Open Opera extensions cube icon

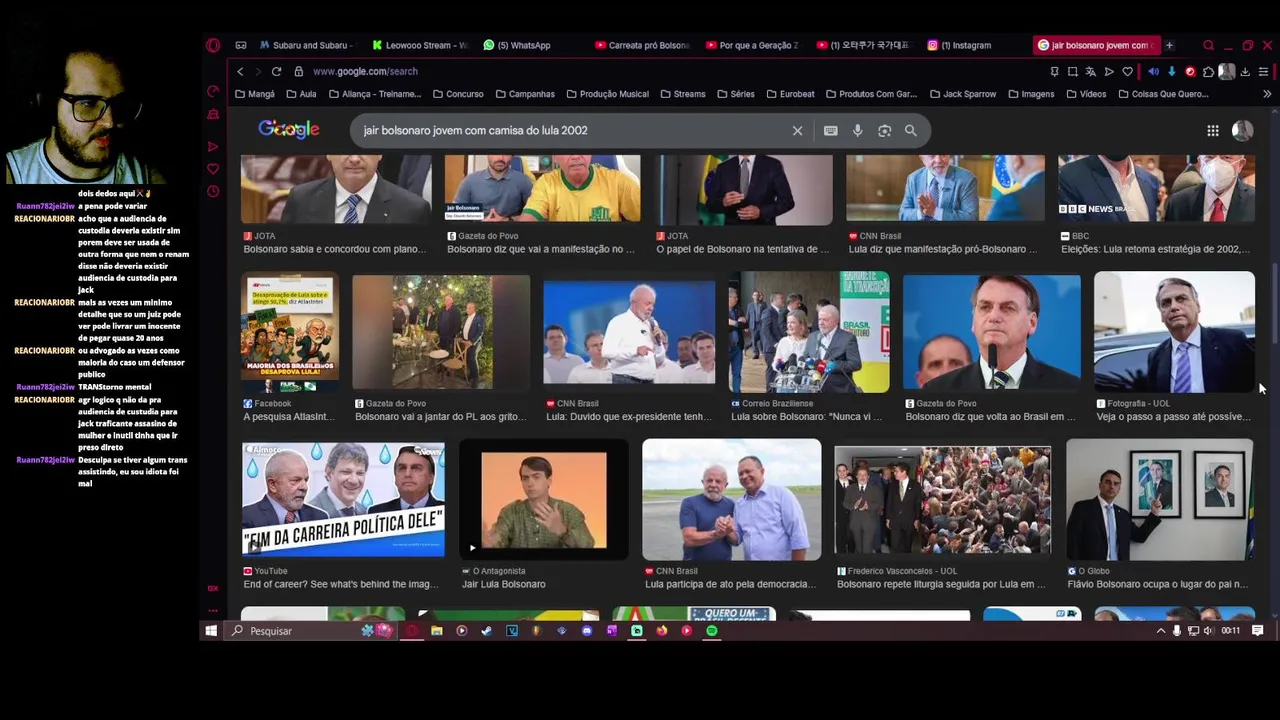(x=1208, y=72)
